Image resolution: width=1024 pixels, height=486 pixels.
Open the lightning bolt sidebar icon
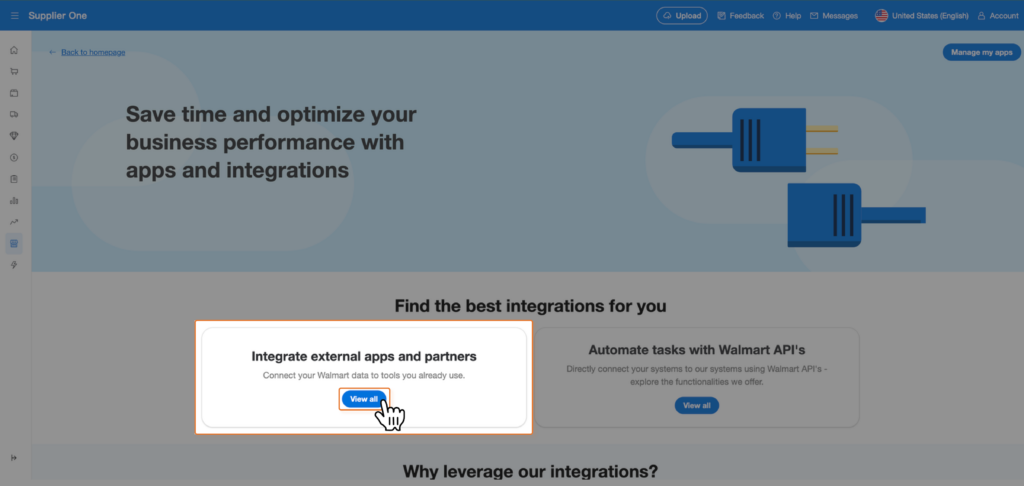14,265
